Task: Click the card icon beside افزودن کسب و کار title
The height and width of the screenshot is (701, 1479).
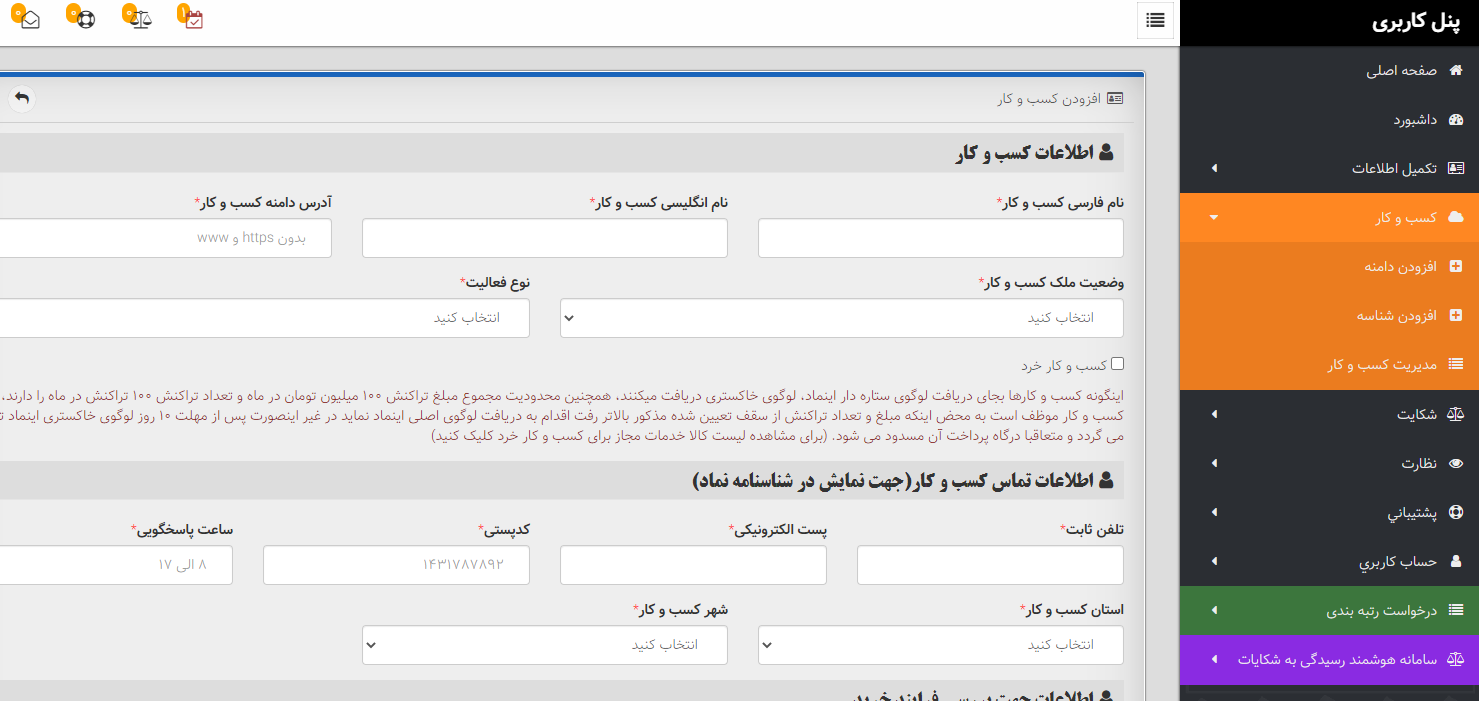Action: coord(1115,99)
